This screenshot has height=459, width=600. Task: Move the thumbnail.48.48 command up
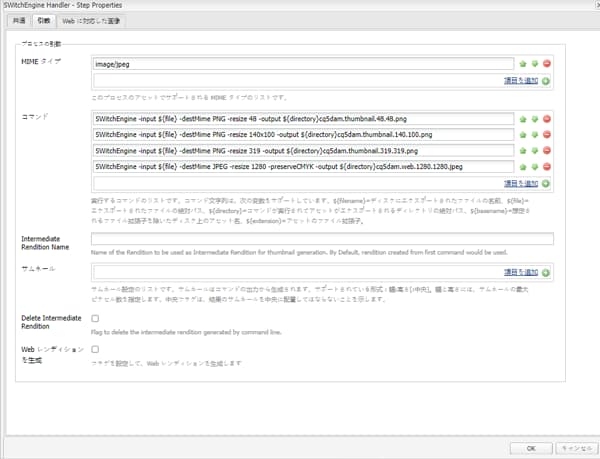click(x=523, y=119)
